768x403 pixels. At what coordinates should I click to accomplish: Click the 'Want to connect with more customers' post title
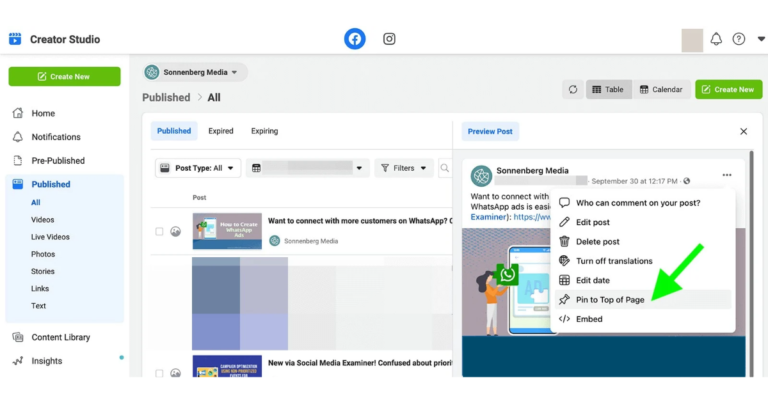[360, 221]
